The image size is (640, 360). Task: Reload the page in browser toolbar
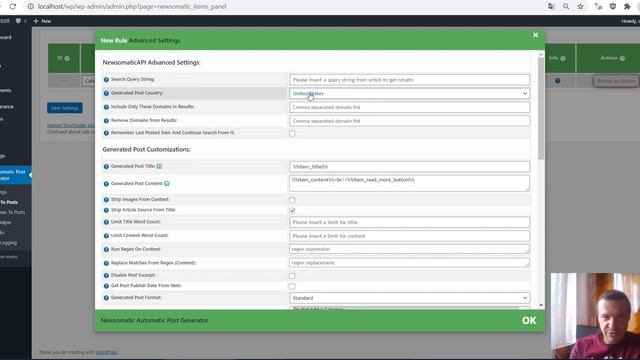pyautogui.click(x=13, y=7)
